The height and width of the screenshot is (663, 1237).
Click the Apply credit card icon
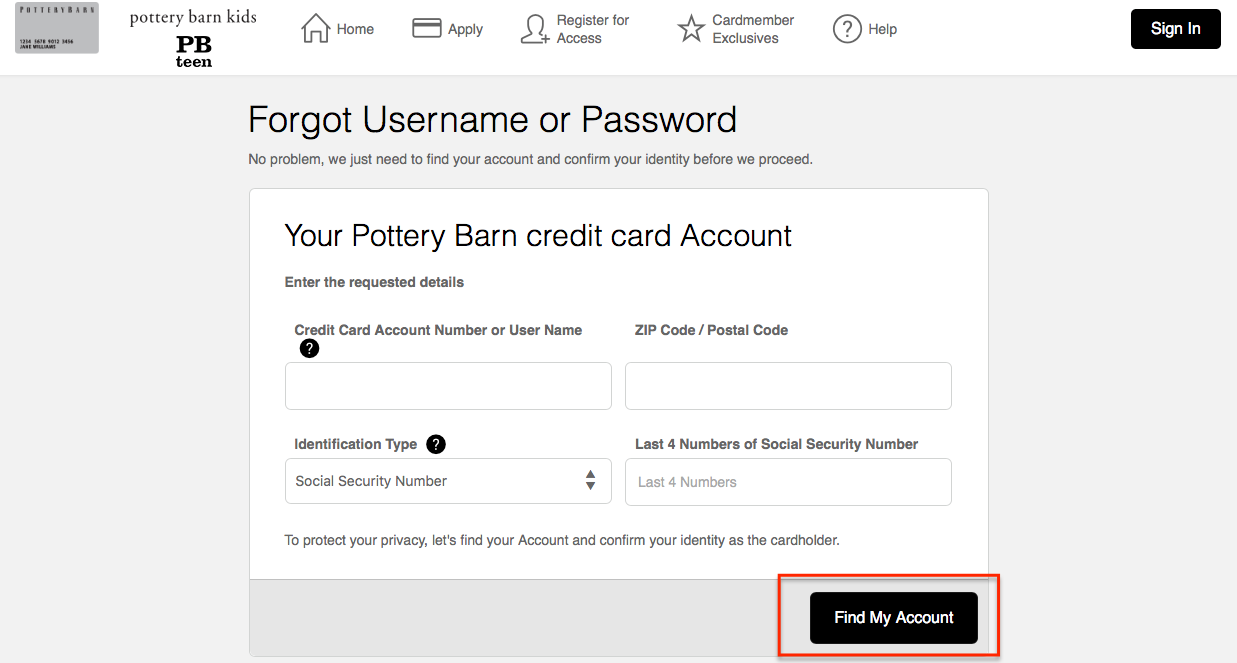tap(427, 29)
